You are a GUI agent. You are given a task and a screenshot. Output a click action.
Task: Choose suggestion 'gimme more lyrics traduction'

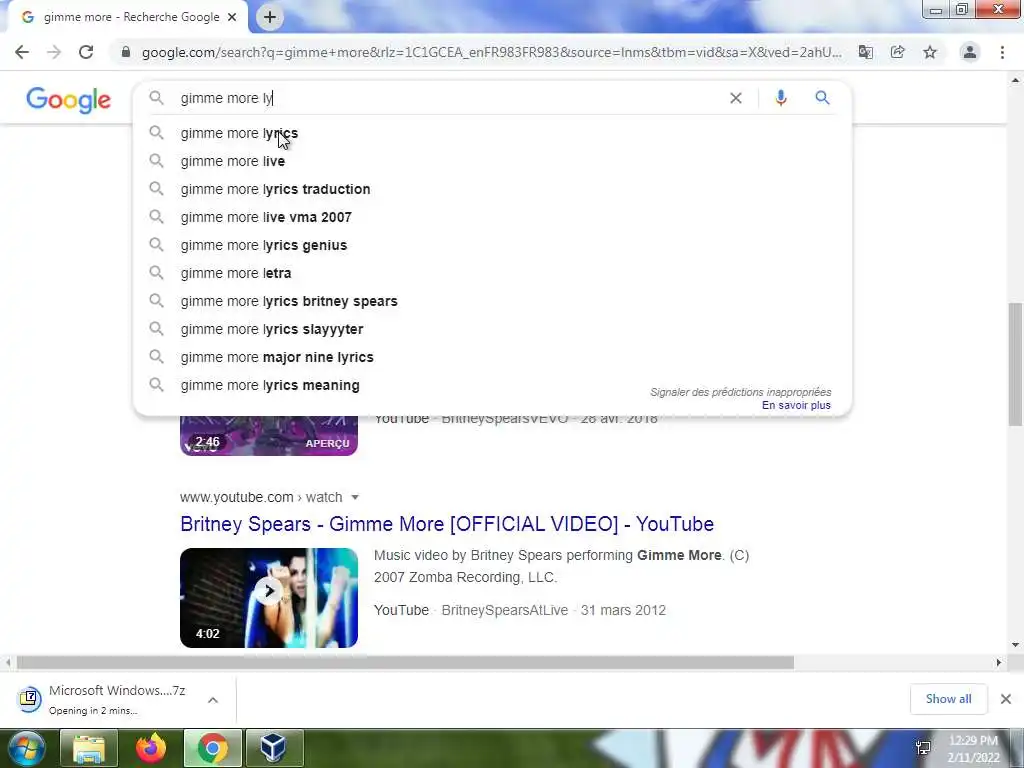[x=492, y=189]
